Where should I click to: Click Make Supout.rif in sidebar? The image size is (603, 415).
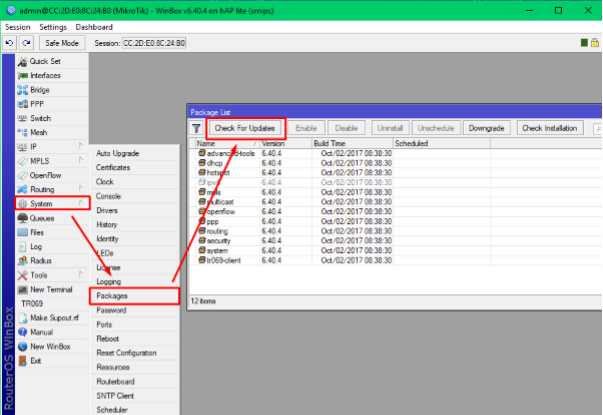click(52, 318)
